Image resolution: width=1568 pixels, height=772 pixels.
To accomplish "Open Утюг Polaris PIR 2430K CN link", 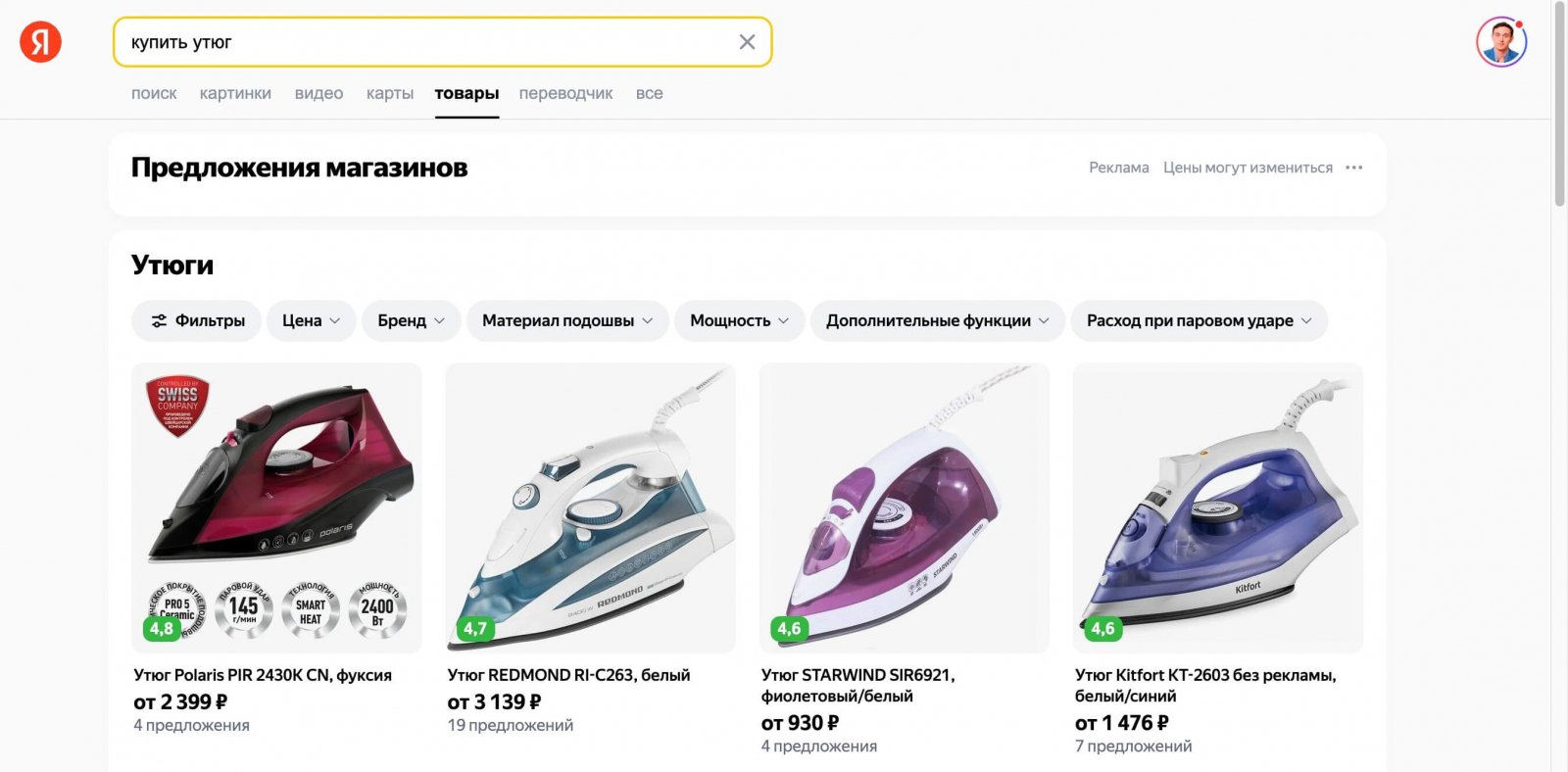I will pyautogui.click(x=263, y=675).
